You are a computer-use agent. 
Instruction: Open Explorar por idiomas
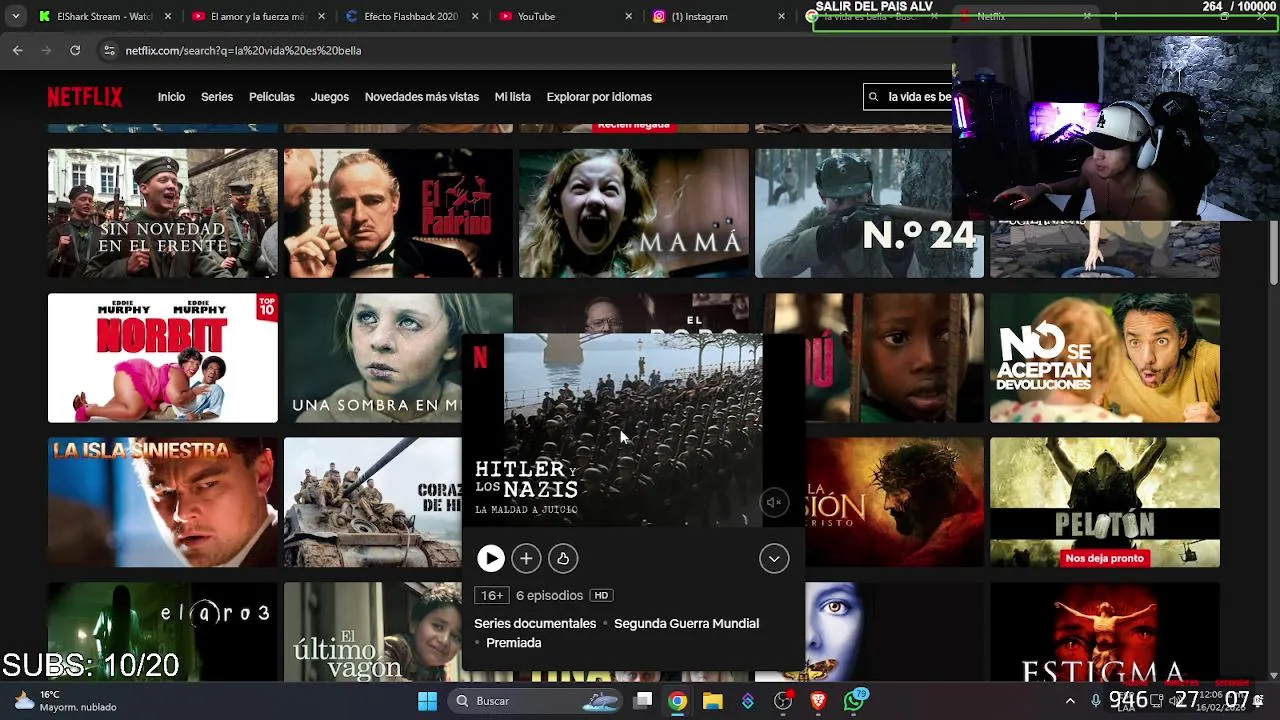(x=599, y=97)
